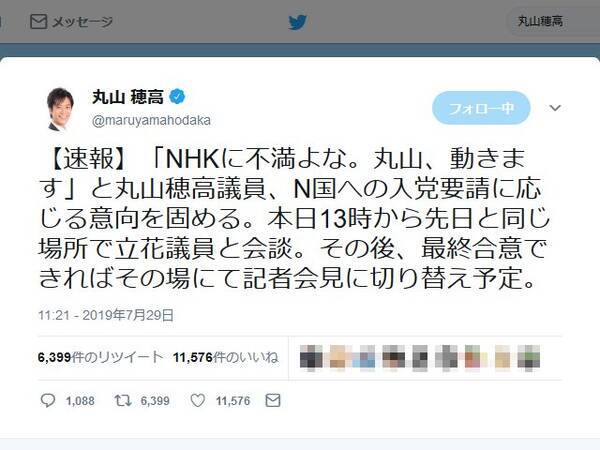Open the 11:21 - 2019年7月29日 timestamp
600x450 pixels.
[x=106, y=315]
